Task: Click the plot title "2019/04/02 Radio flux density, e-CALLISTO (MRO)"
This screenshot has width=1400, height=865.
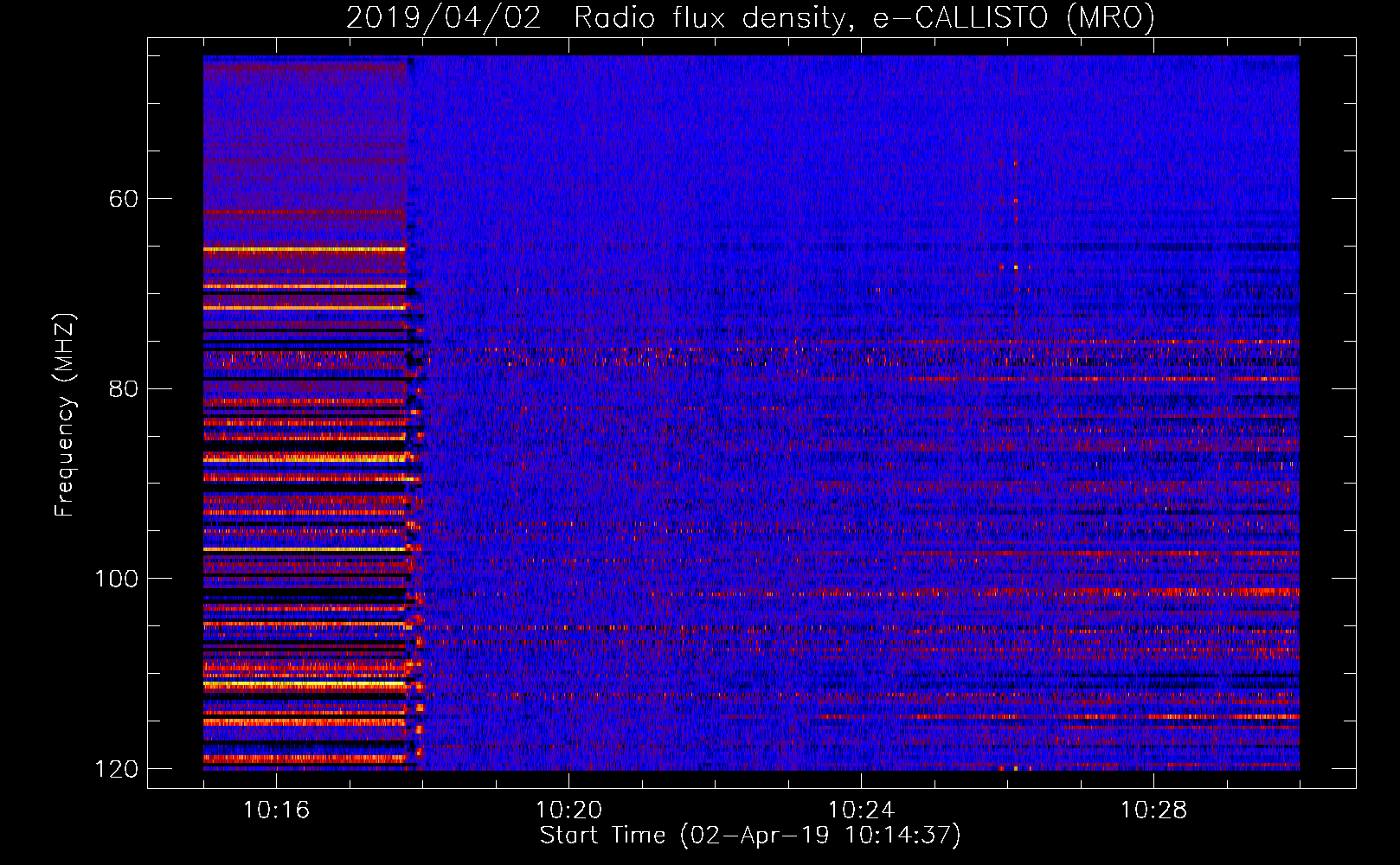Action: pyautogui.click(x=750, y=17)
